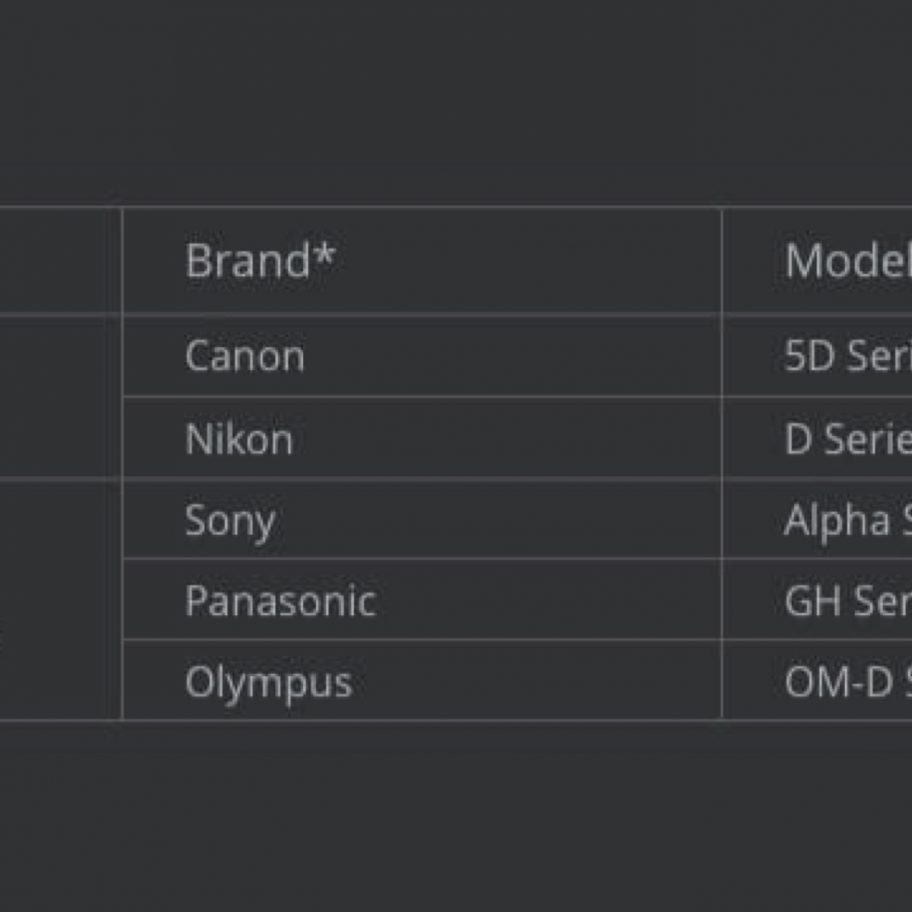912x912 pixels.
Task: Click the blank header cell left of Brand
Action: point(60,261)
